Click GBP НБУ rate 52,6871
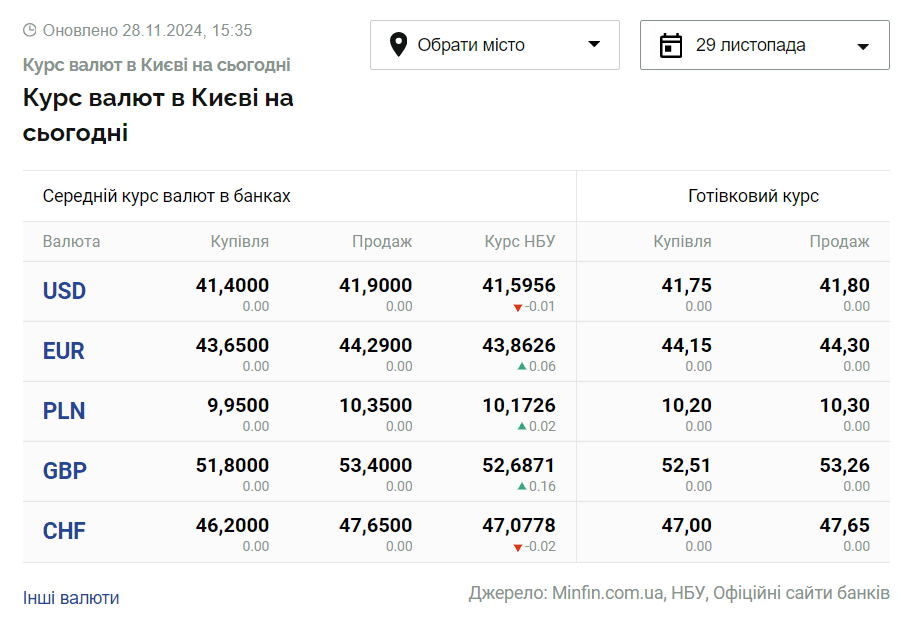The height and width of the screenshot is (633, 912). (519, 465)
